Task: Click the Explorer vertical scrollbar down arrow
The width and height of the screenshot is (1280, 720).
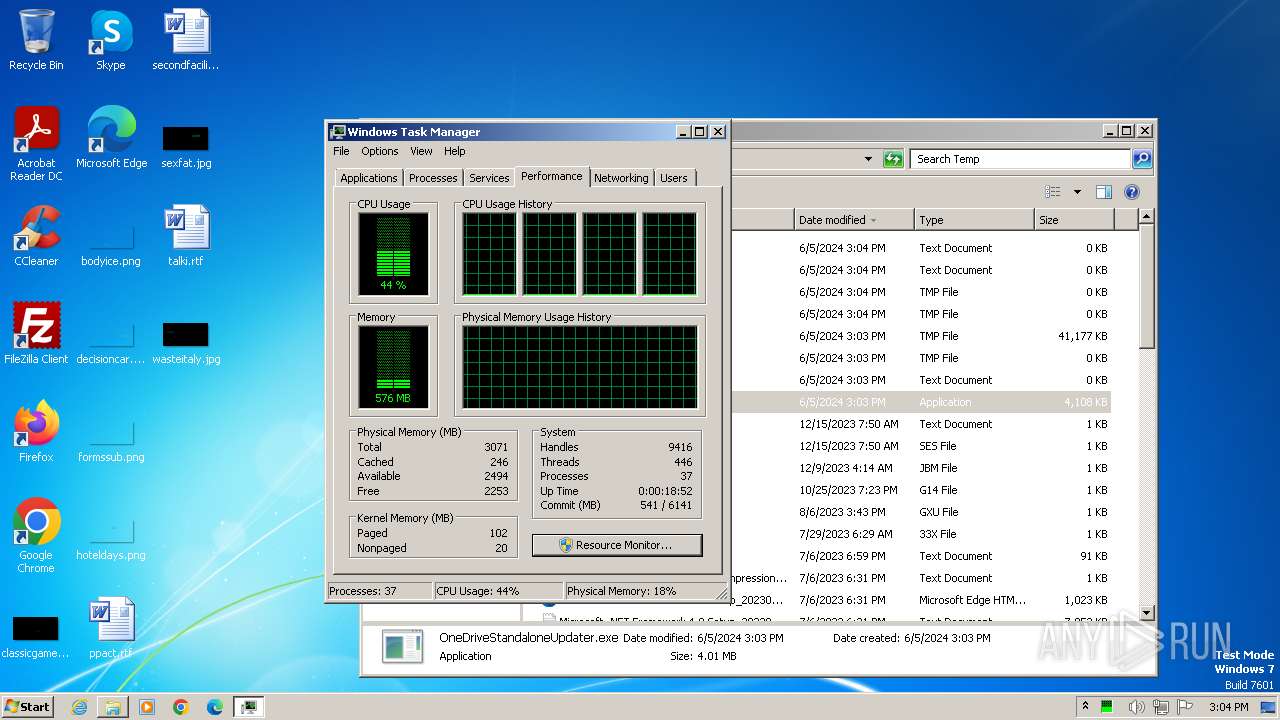Action: [x=1146, y=612]
